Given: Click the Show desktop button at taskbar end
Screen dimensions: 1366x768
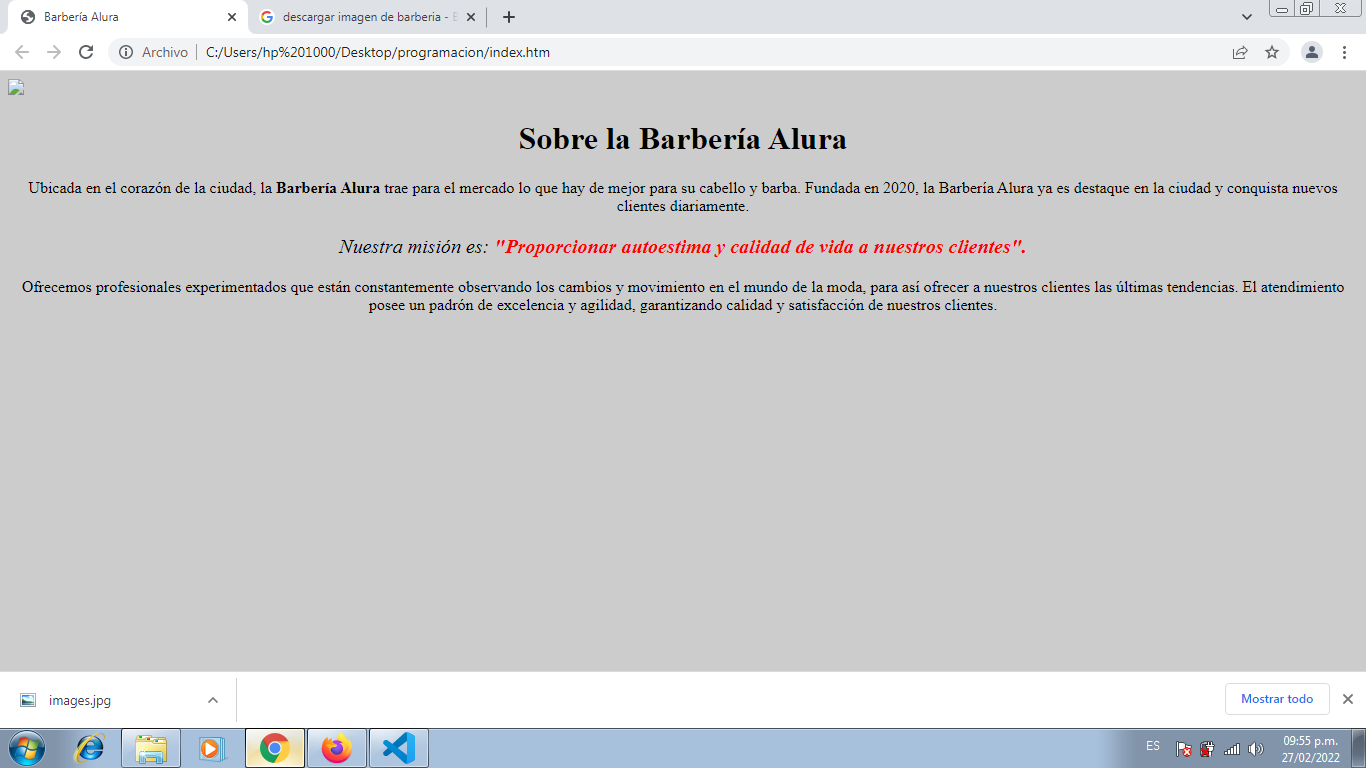Looking at the screenshot, I should coord(1358,748).
